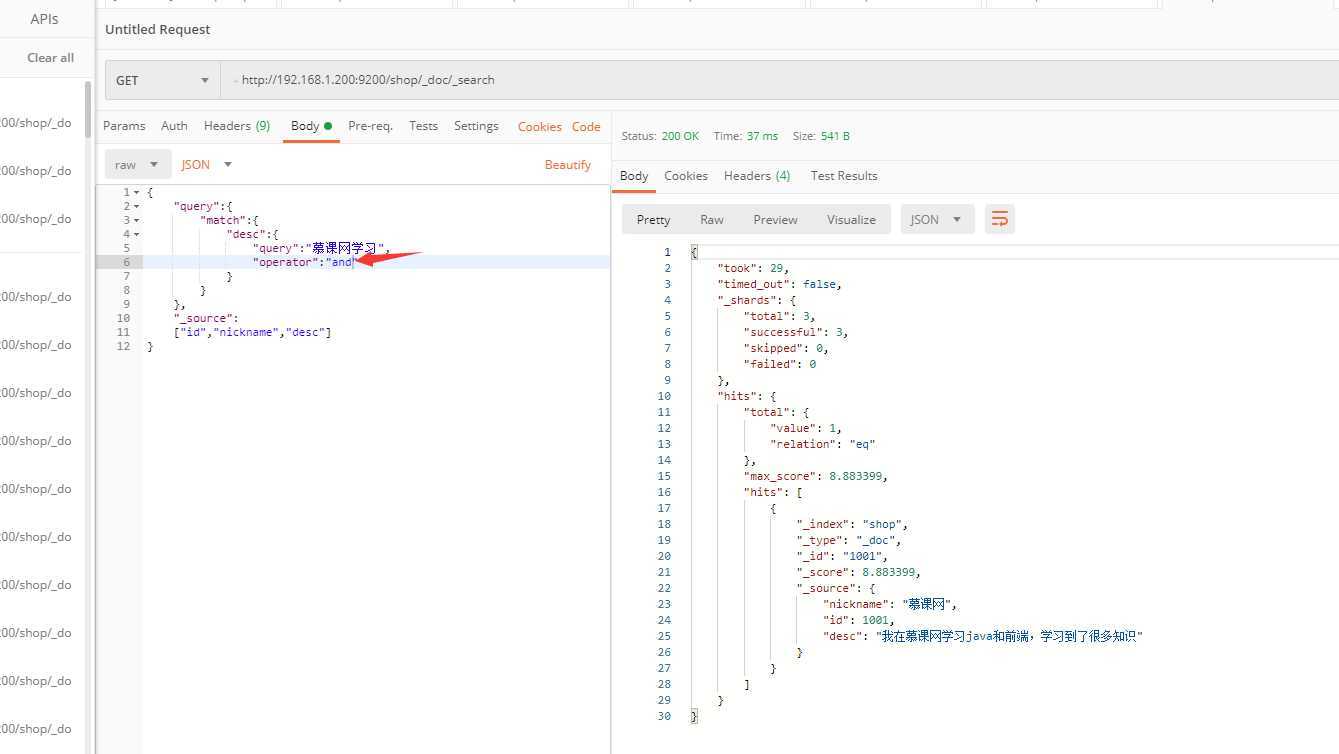Screen dimensions: 1339x754
Task: Click the "_source": line in request body
Action: point(206,318)
